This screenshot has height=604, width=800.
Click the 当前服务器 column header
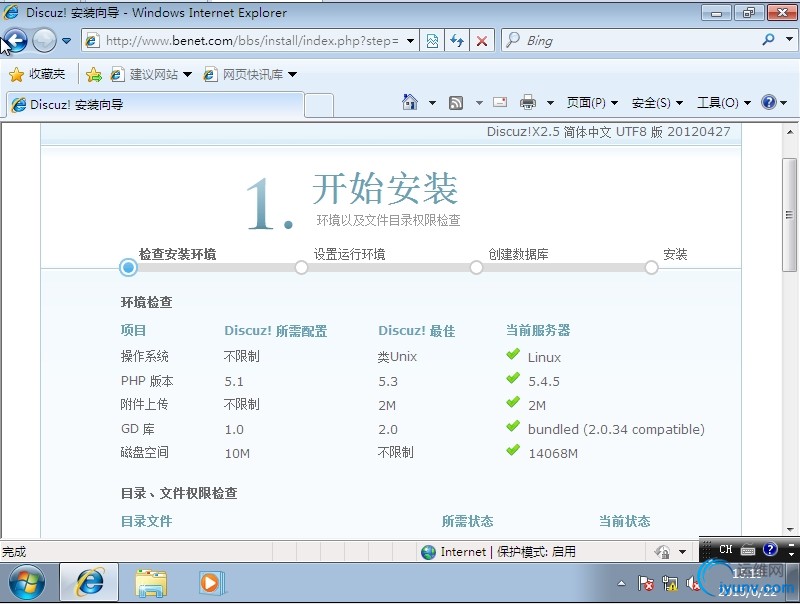click(x=538, y=331)
